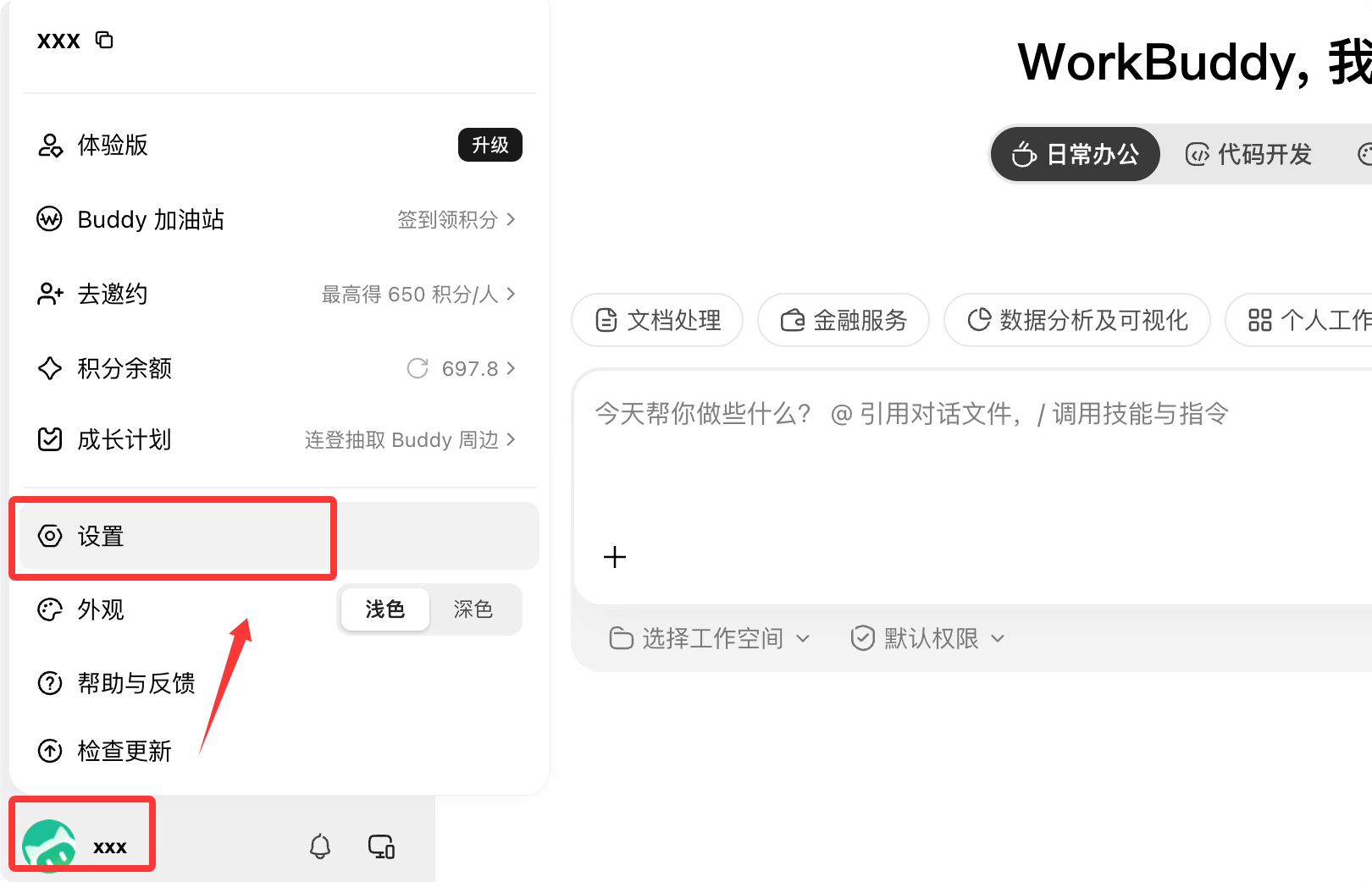Select the 浅色 light appearance option

(385, 609)
